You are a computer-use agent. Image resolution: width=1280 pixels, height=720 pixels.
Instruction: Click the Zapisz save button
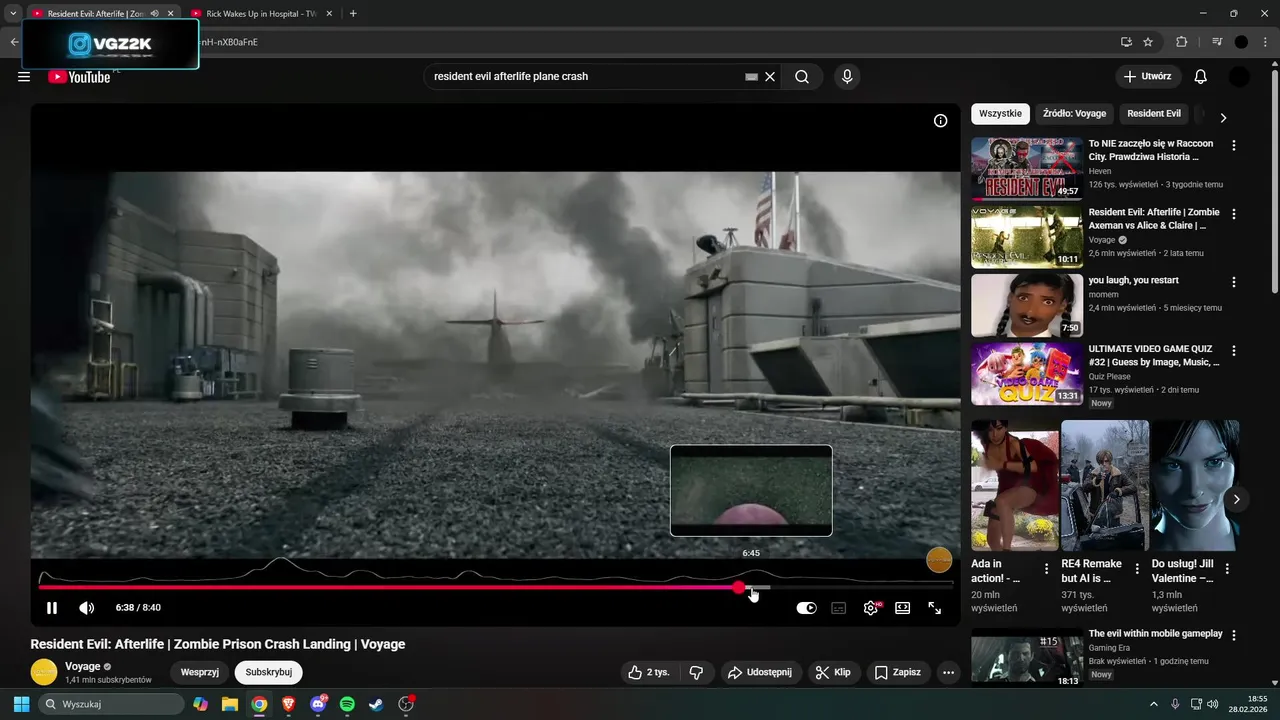coord(898,672)
